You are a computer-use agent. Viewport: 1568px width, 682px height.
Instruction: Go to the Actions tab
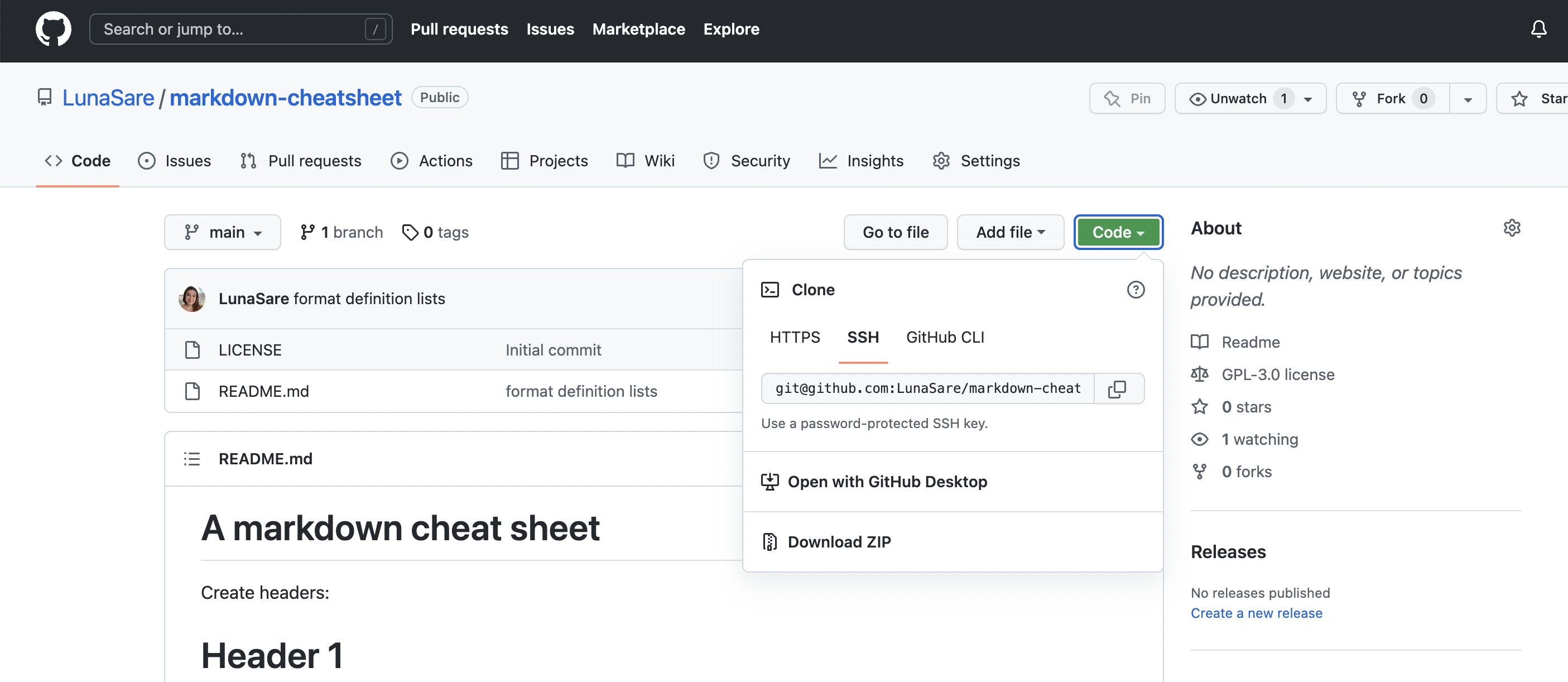pos(431,160)
